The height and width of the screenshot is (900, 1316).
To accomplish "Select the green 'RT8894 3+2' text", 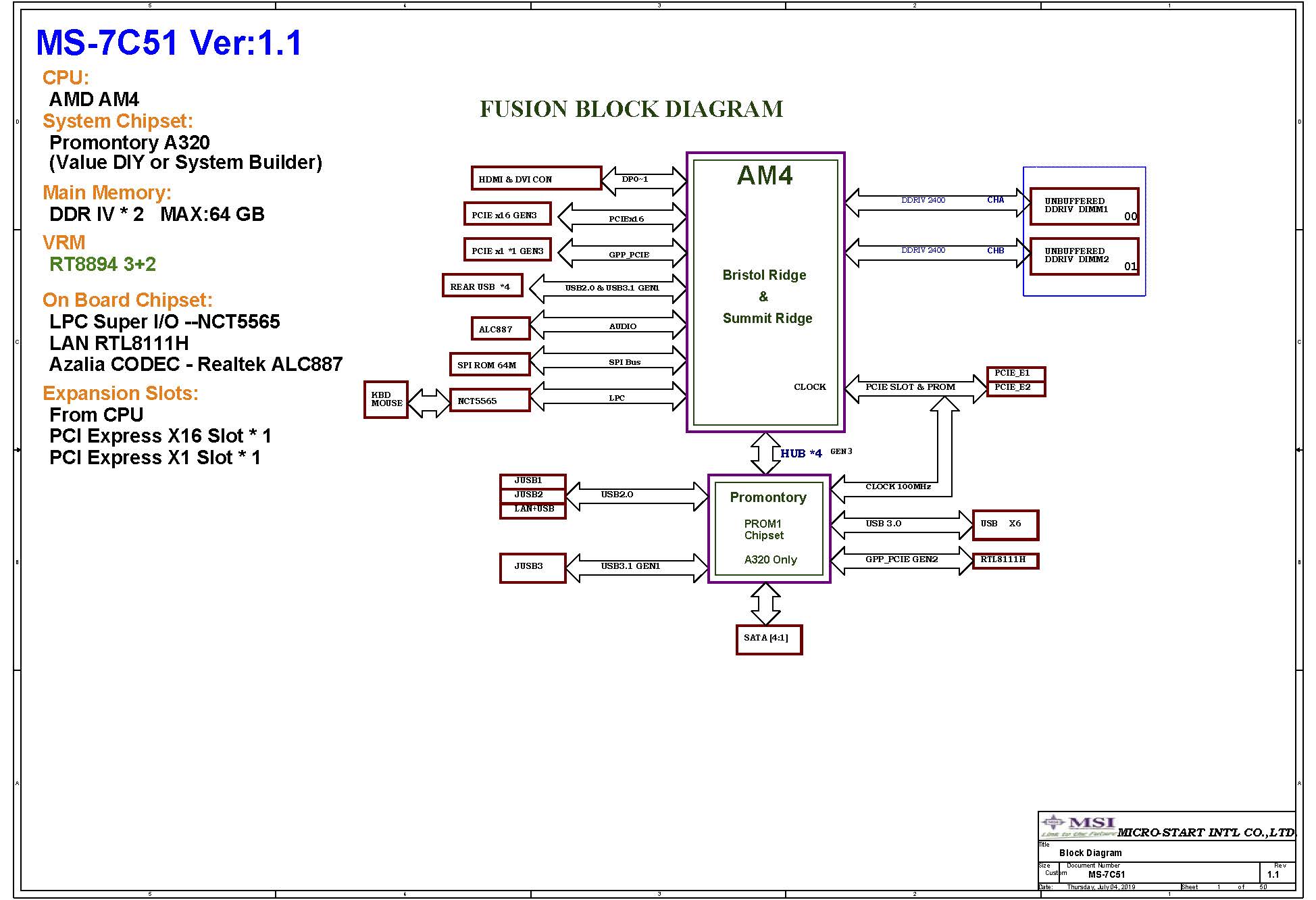I will 103,264.
